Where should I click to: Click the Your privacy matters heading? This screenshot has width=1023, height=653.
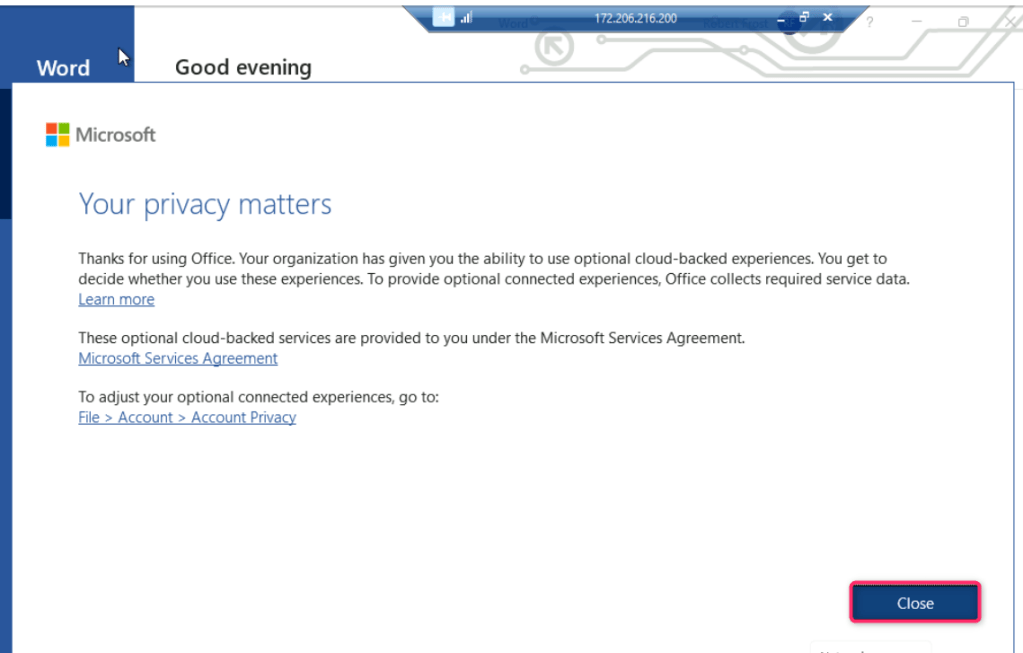point(205,205)
